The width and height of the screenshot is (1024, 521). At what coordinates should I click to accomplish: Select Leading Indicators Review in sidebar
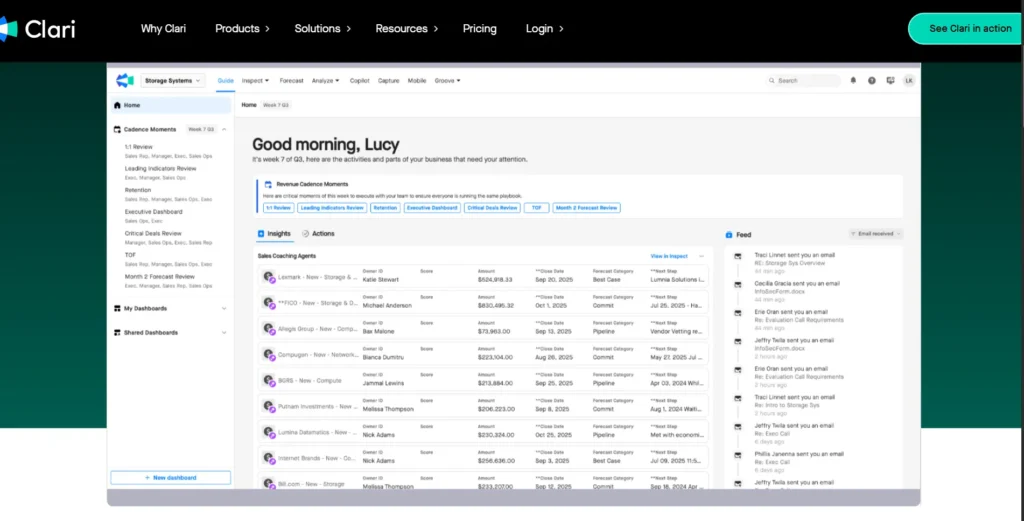[161, 168]
